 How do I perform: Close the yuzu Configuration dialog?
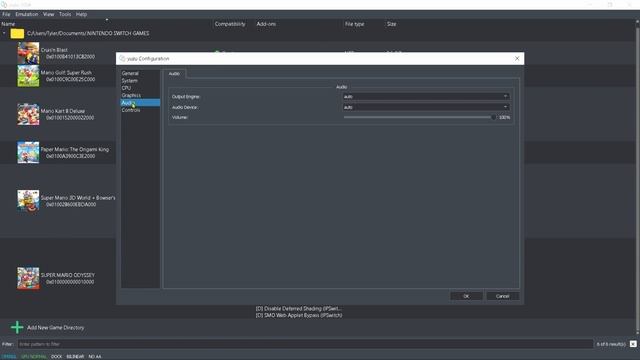click(x=517, y=59)
